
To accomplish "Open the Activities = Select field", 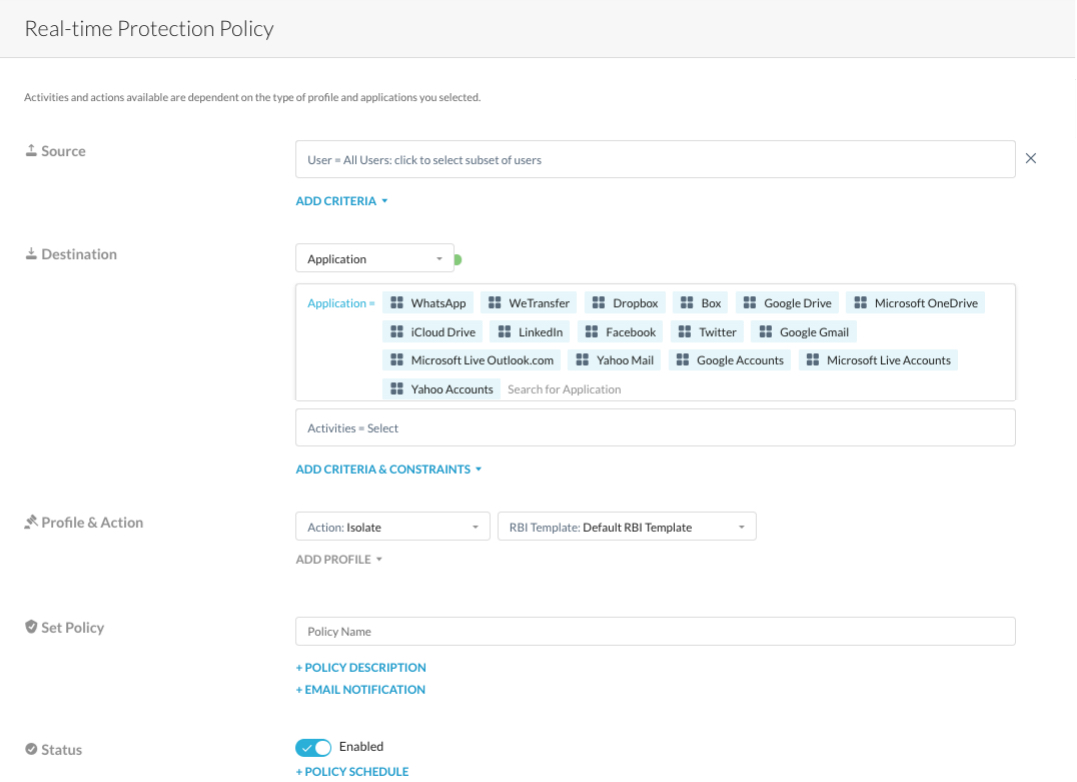I will (x=655, y=428).
